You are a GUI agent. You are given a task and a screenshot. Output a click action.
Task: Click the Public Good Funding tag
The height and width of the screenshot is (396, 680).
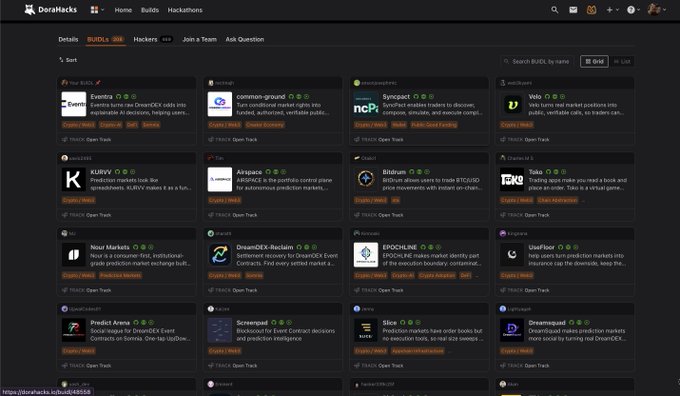pos(434,125)
